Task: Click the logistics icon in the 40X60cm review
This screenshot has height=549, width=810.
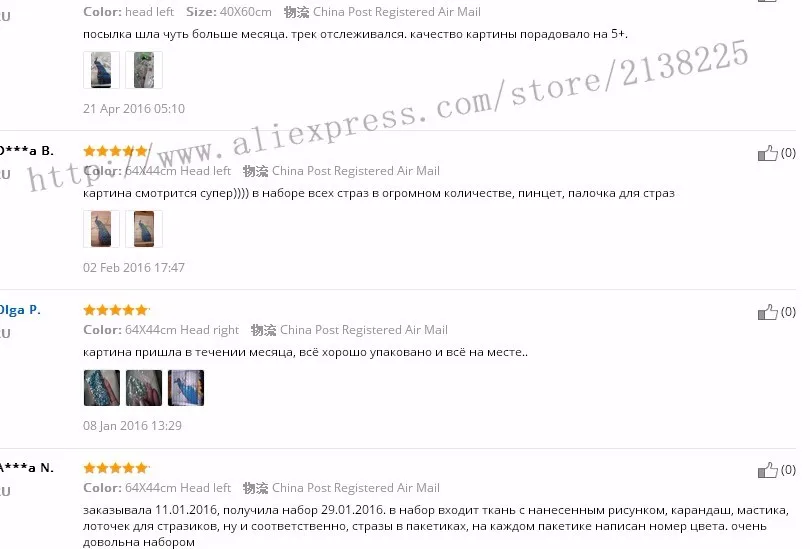Action: (297, 12)
